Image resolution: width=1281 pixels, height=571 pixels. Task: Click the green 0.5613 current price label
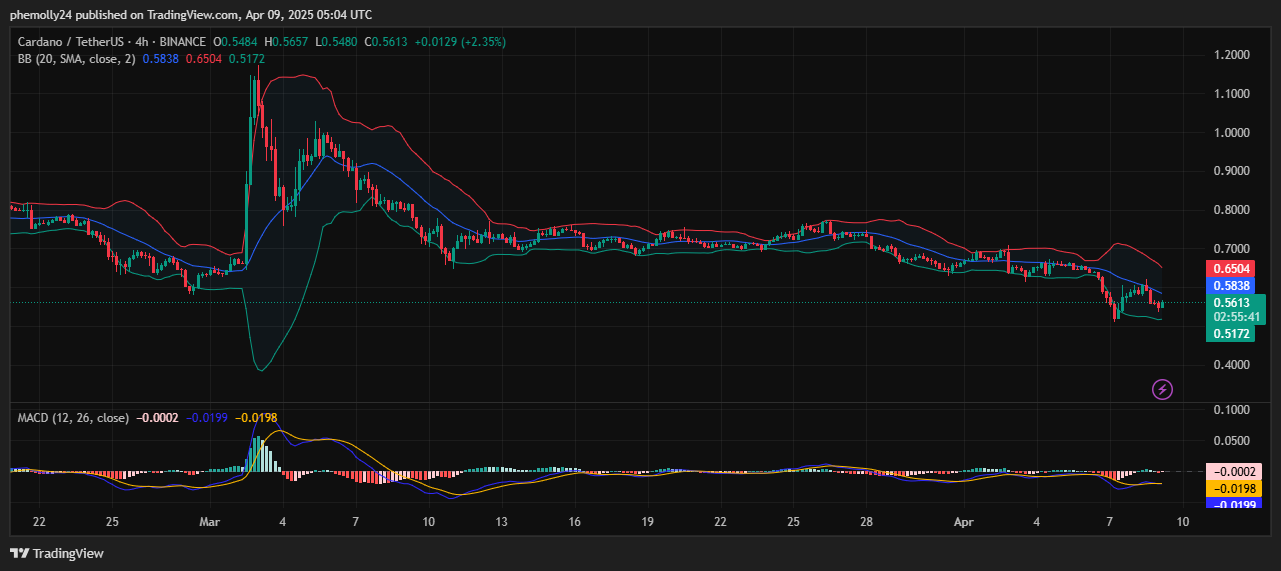click(x=1229, y=303)
